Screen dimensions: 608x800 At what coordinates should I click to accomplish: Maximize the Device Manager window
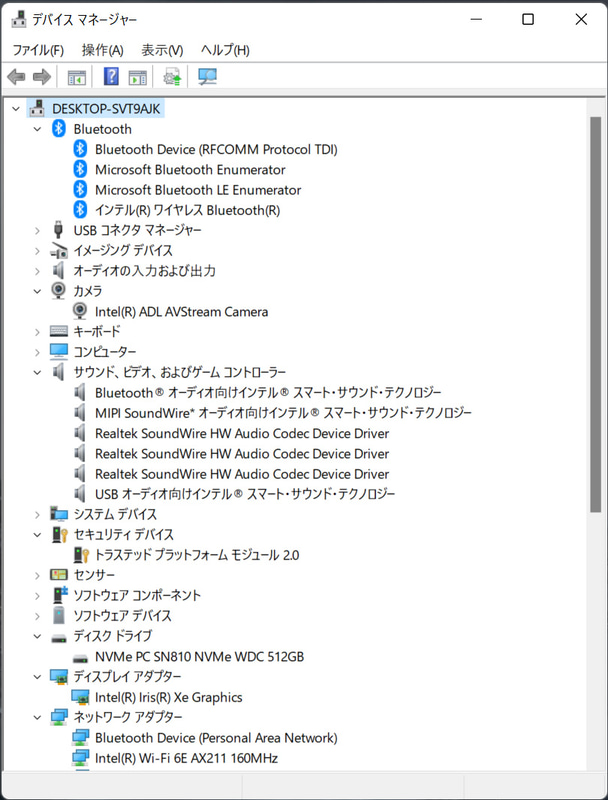pos(528,19)
